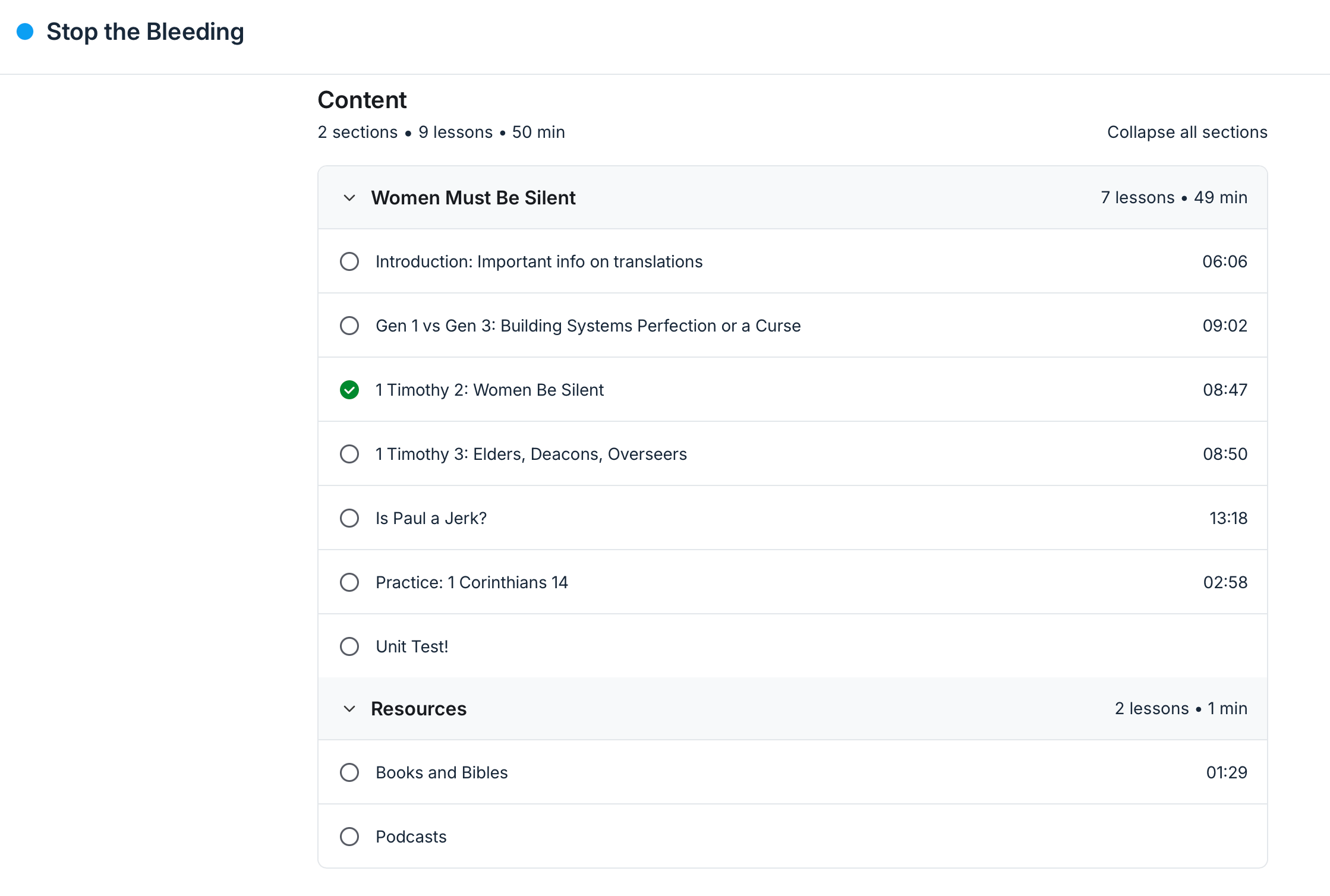Click the 13:18 duration value
Viewport: 1330px width, 896px height.
[1228, 518]
